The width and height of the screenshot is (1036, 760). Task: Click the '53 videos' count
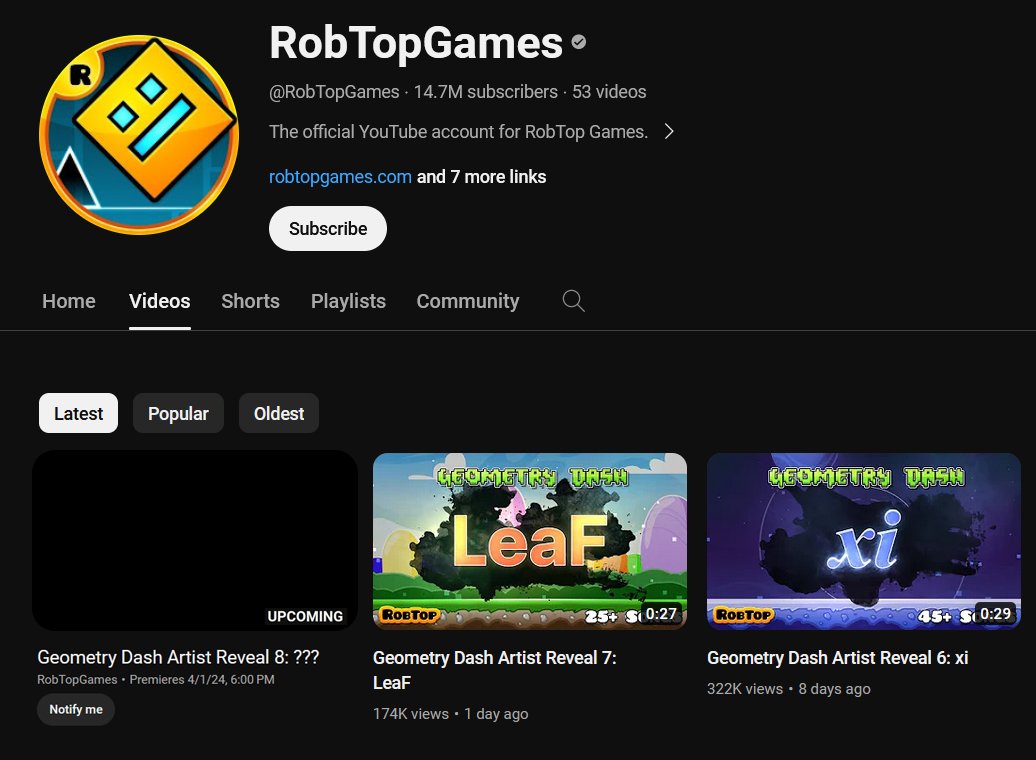(609, 92)
